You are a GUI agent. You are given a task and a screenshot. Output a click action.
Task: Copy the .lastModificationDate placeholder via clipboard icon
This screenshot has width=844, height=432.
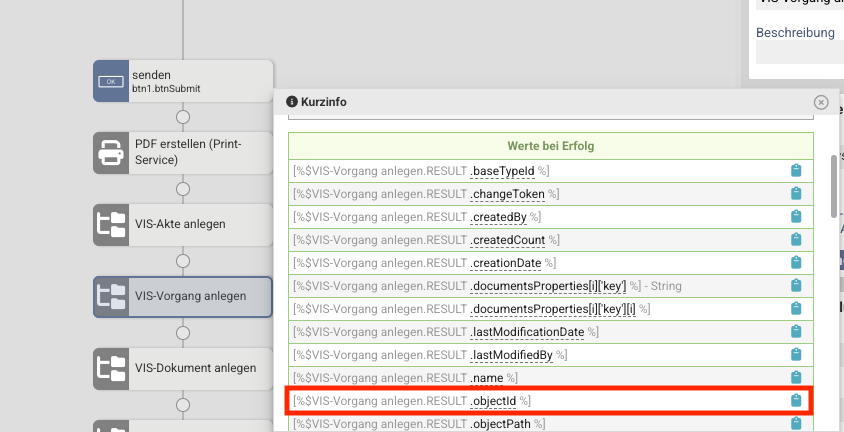coord(796,331)
